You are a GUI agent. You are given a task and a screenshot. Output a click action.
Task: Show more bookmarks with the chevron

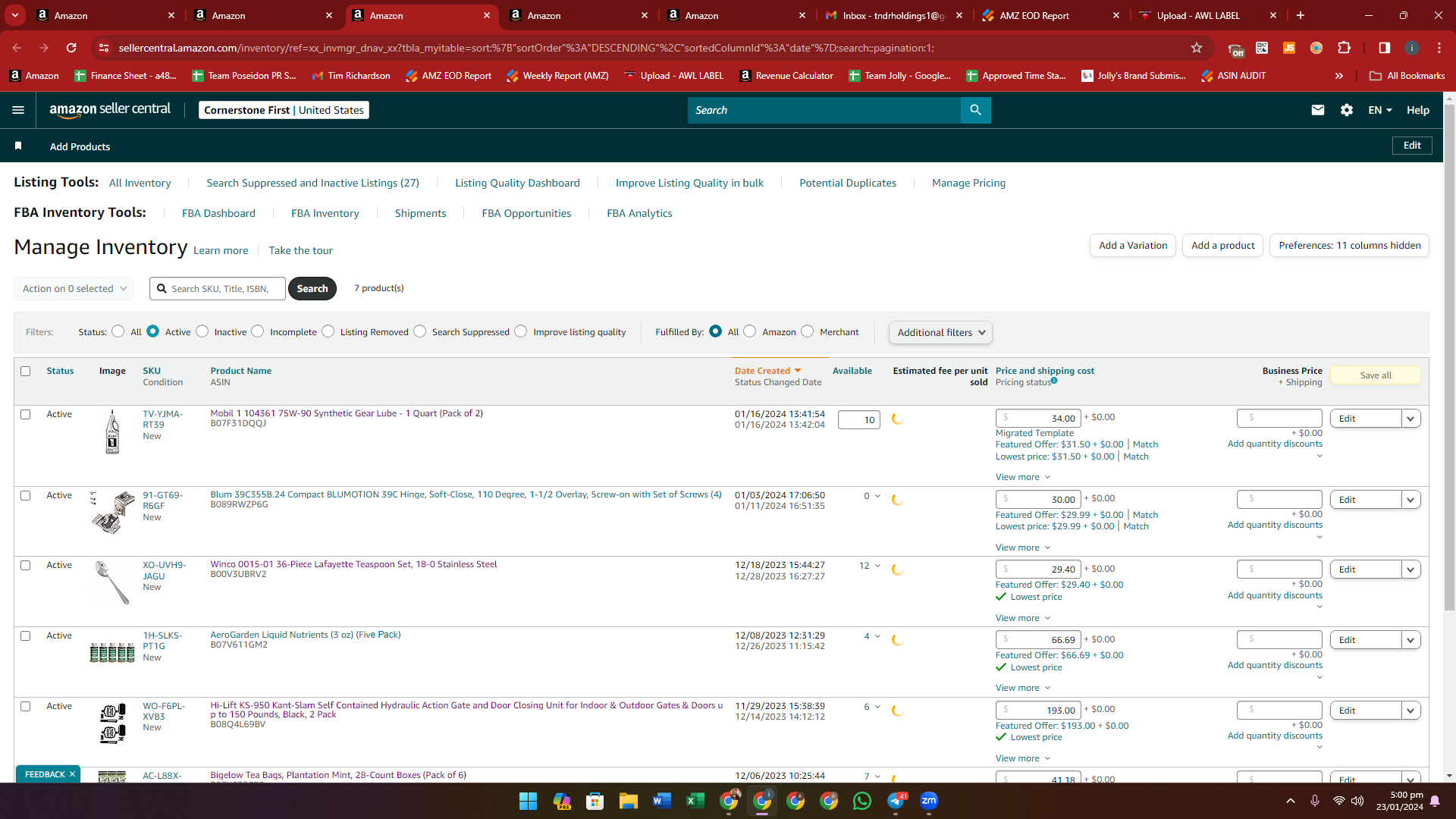coord(1339,76)
